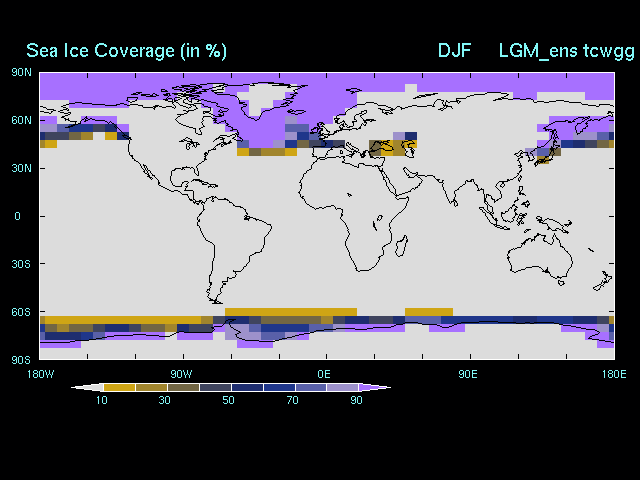
Task: Pick the light lavender 80–90% colorbar segment
Action: 343,387
